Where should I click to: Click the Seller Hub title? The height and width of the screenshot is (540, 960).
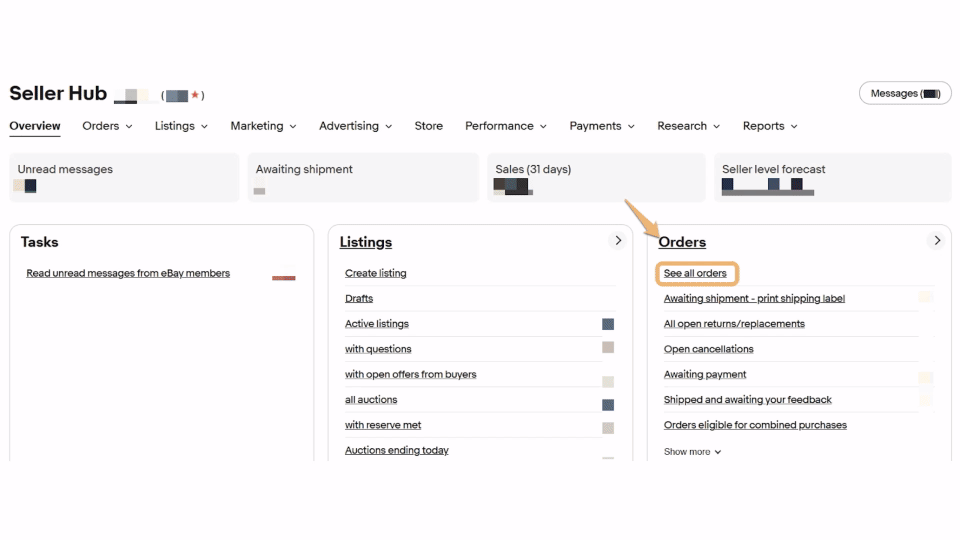pos(58,94)
